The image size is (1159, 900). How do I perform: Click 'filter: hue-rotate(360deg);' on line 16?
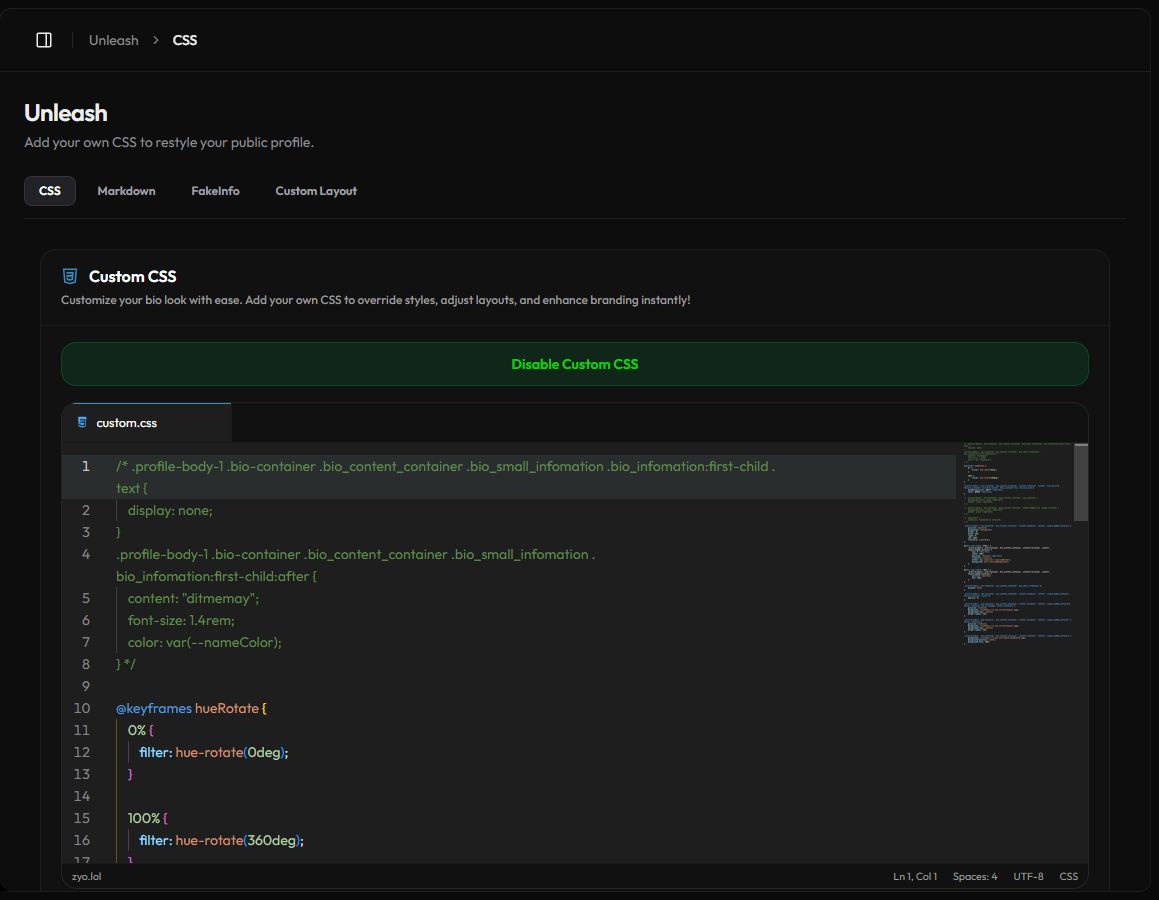point(222,839)
